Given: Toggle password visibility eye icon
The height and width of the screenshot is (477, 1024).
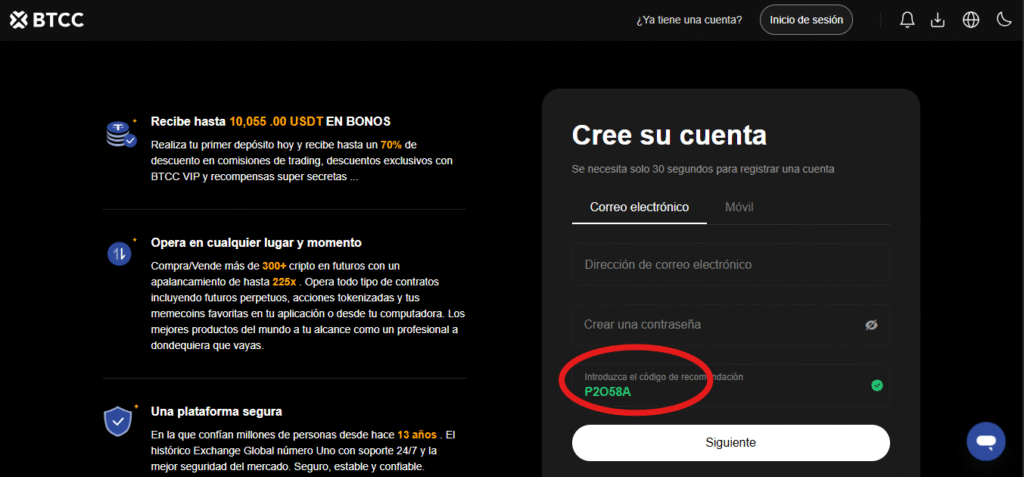Looking at the screenshot, I should pos(871,325).
